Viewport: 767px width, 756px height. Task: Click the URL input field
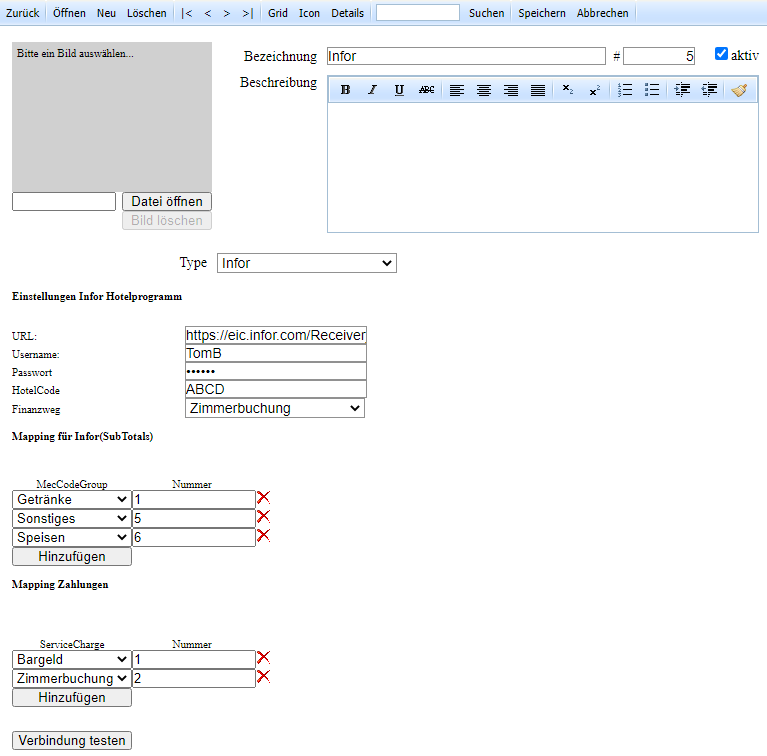tap(276, 335)
